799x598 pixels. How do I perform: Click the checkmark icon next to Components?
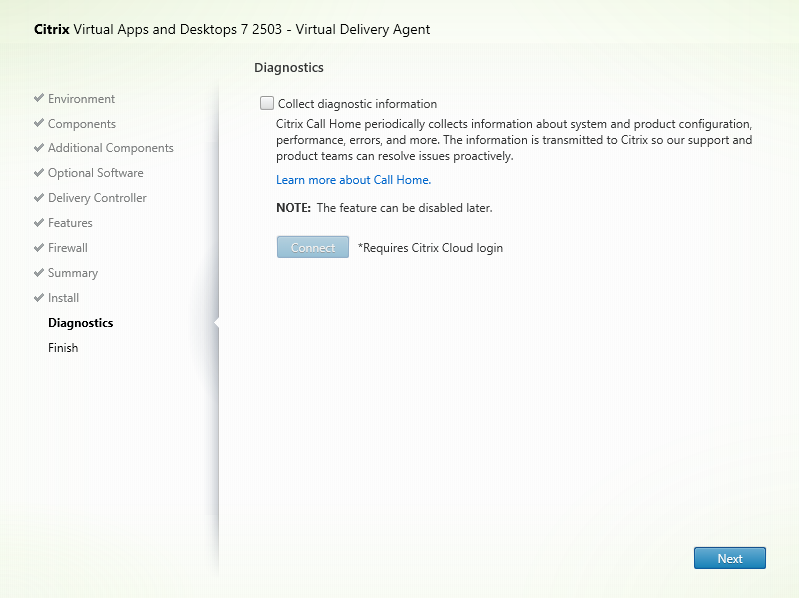tap(39, 124)
